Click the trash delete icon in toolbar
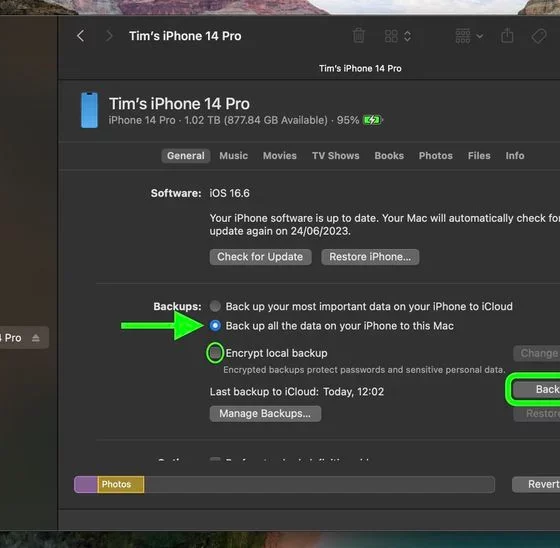The image size is (560, 548). pyautogui.click(x=359, y=36)
